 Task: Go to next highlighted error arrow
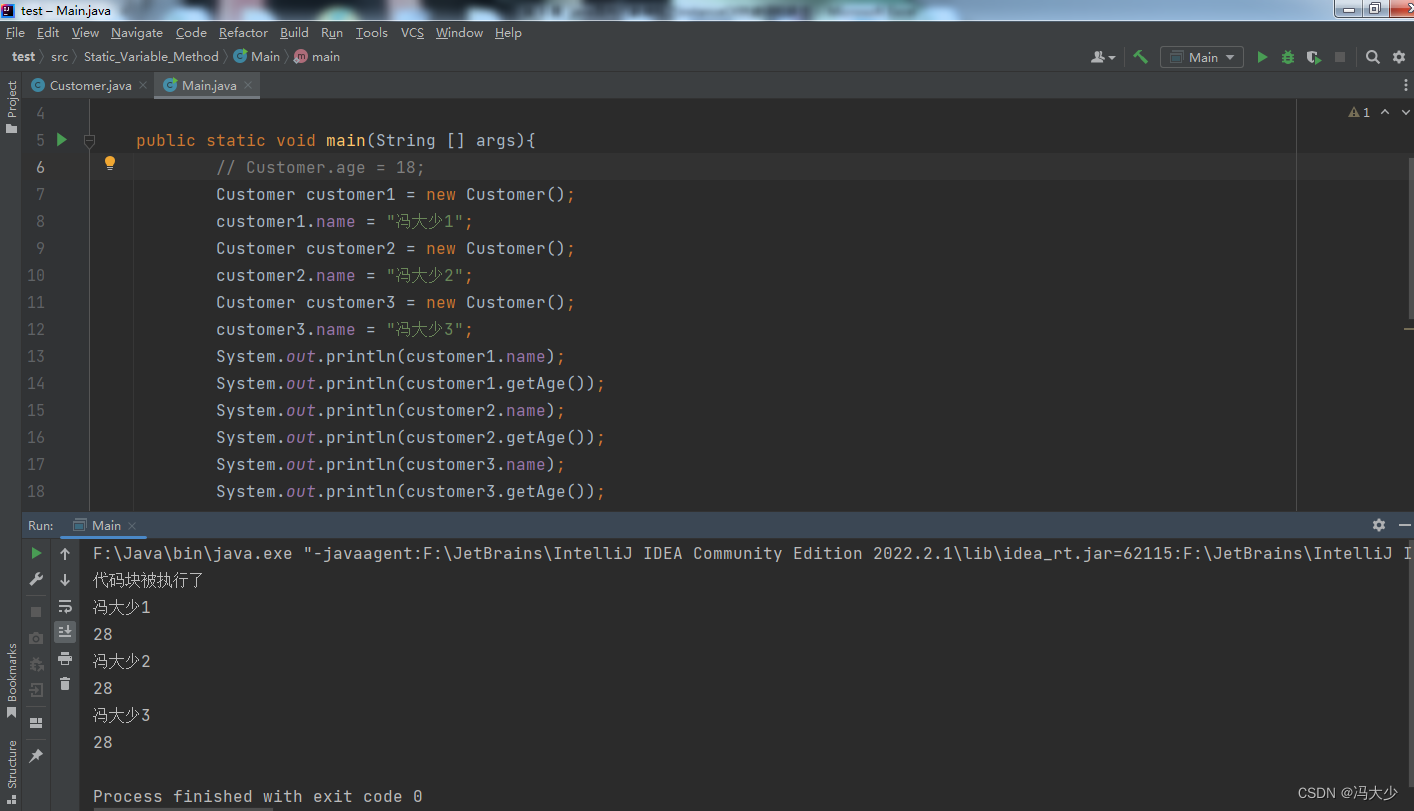(1404, 112)
